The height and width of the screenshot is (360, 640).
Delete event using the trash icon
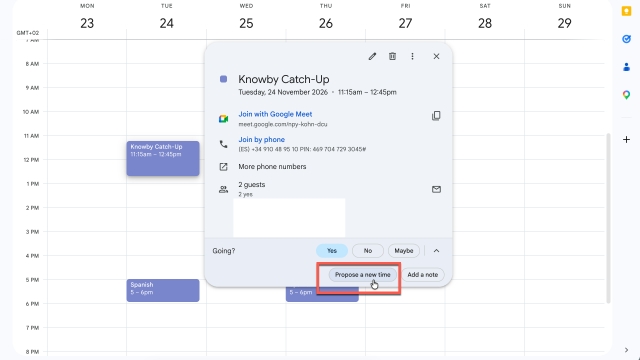(x=392, y=56)
